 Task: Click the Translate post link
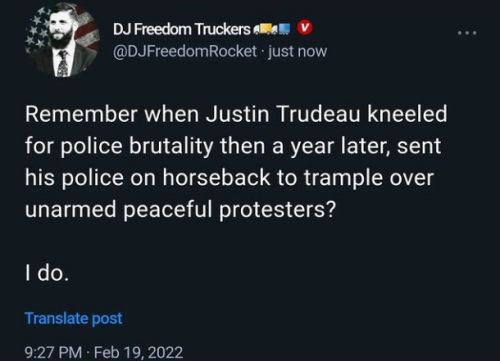(74, 318)
